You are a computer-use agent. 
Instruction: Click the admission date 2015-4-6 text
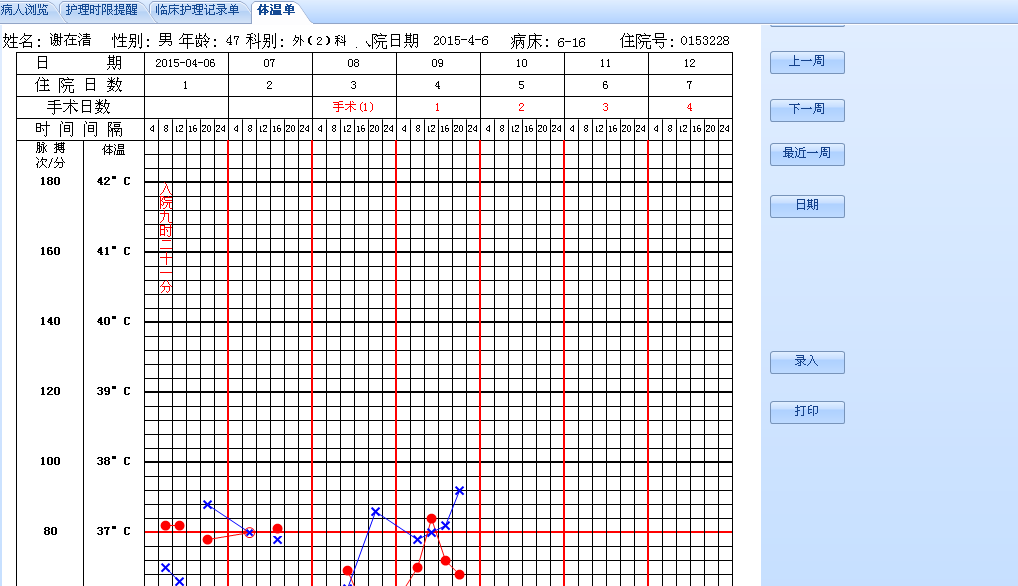(460, 41)
